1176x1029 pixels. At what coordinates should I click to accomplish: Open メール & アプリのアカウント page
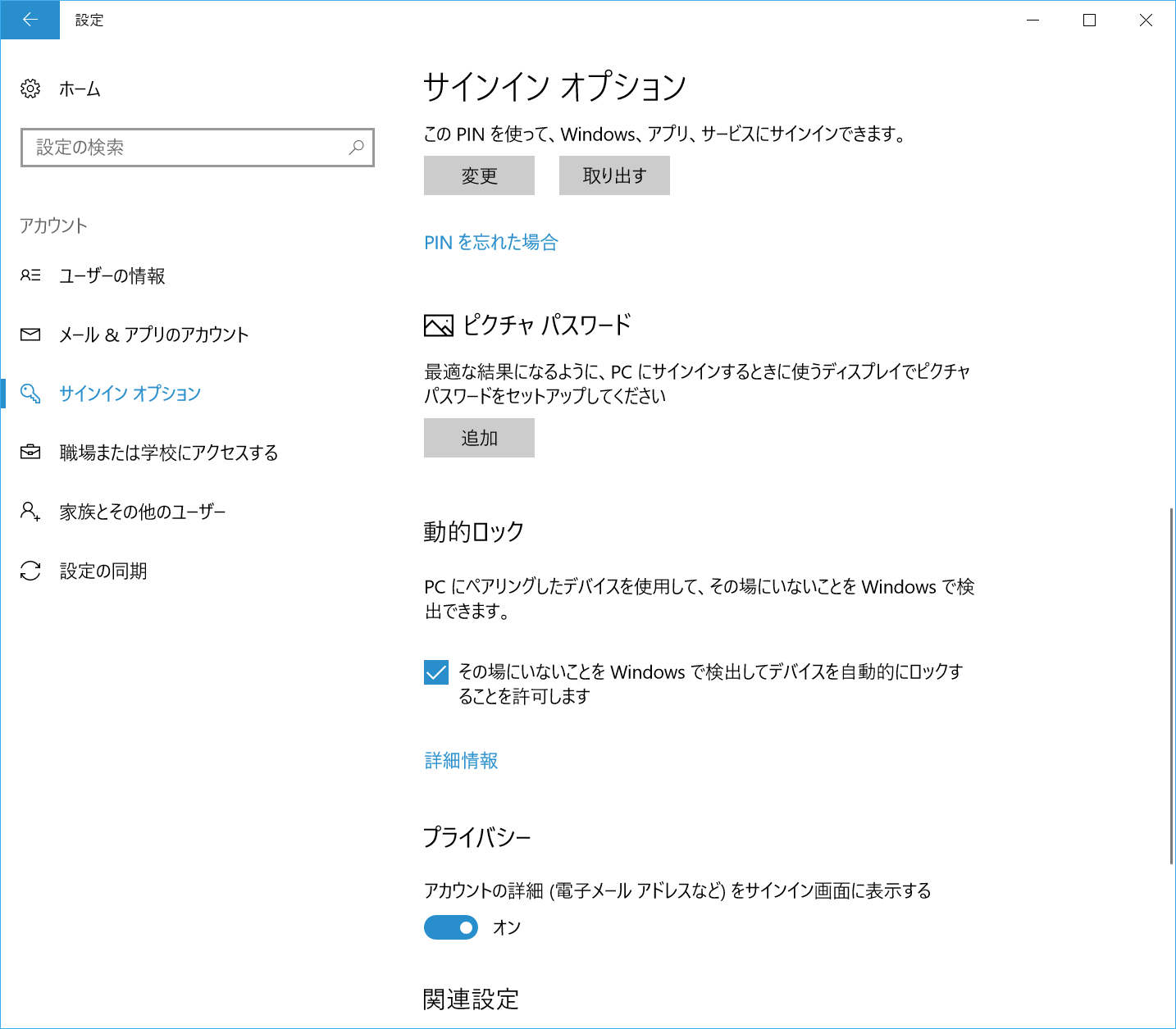[x=153, y=335]
